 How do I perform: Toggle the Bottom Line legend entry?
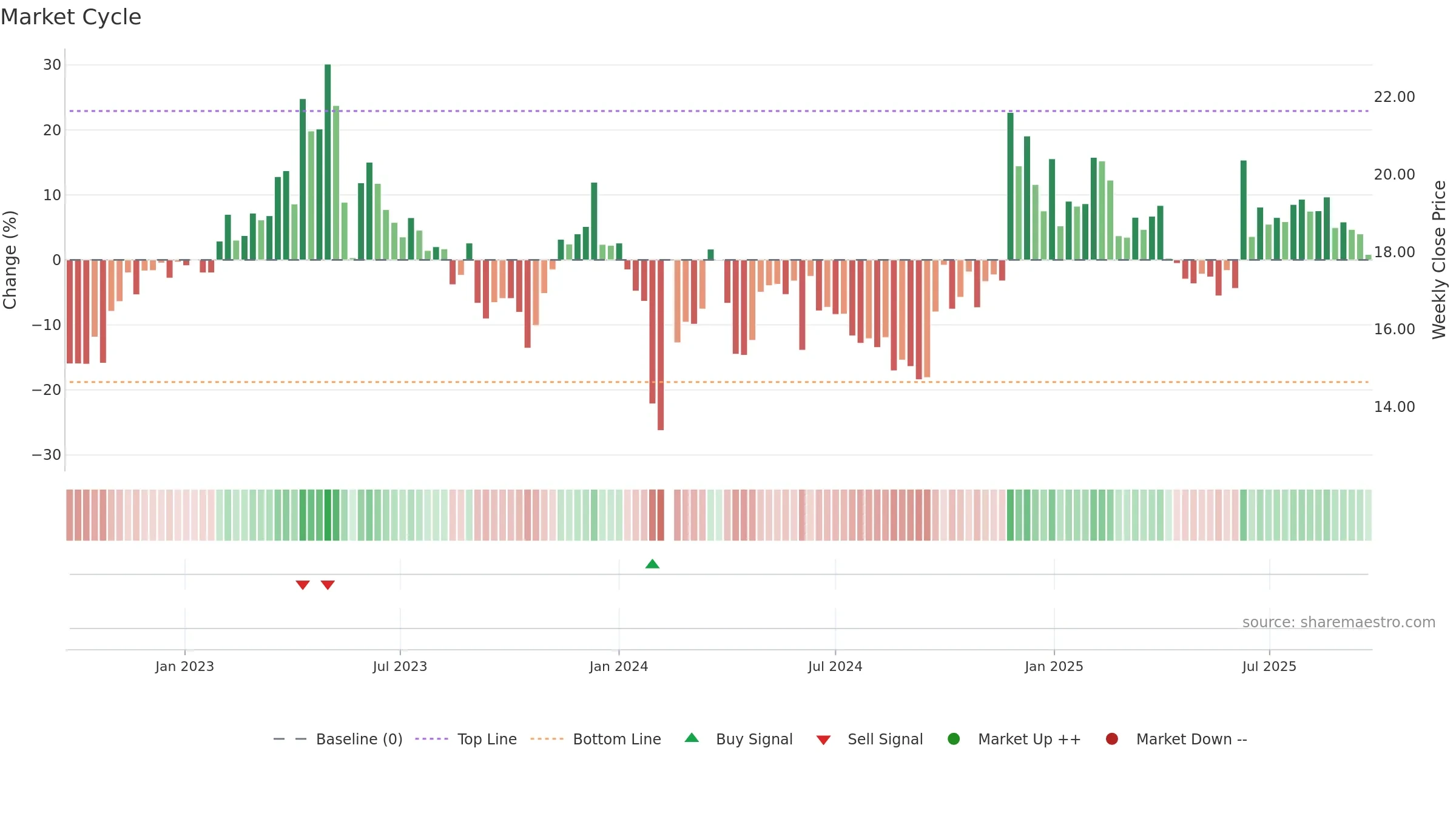pos(596,739)
